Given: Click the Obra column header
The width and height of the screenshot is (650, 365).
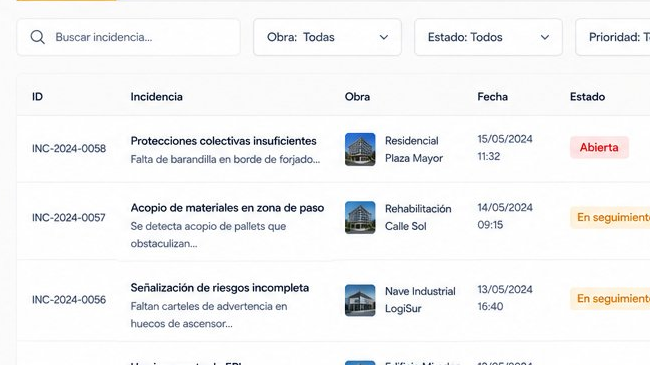Looking at the screenshot, I should (357, 97).
